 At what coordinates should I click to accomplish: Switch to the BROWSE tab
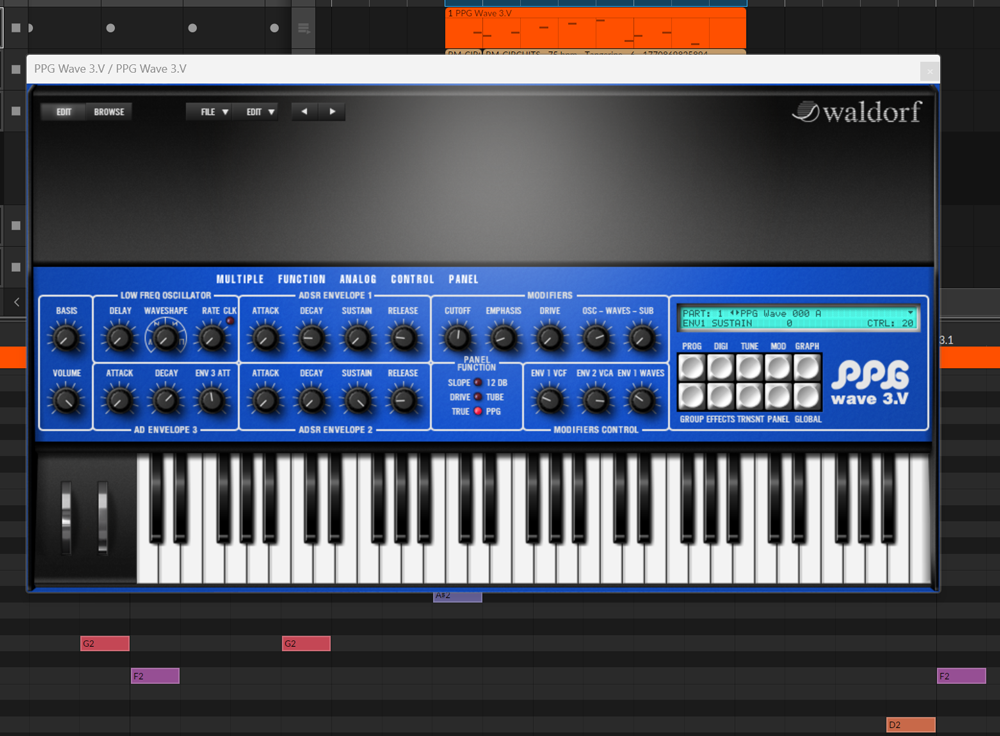pyautogui.click(x=109, y=112)
